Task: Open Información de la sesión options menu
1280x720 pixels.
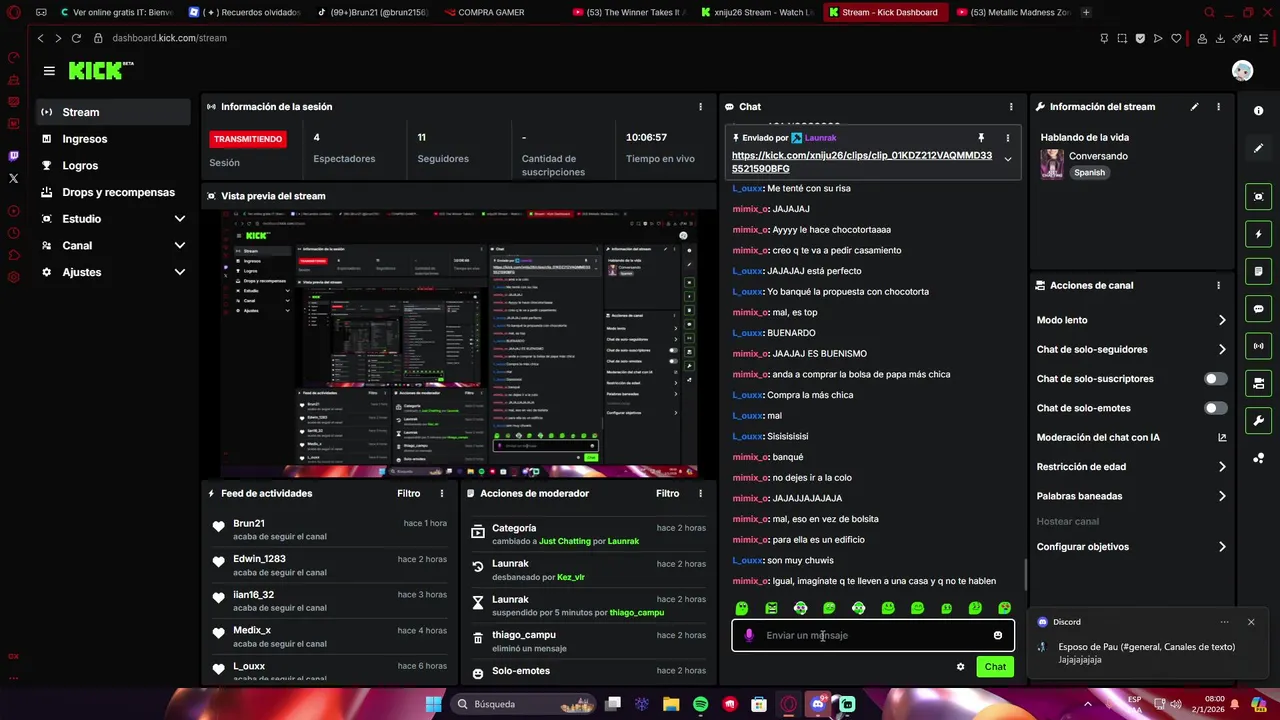Action: pos(700,107)
